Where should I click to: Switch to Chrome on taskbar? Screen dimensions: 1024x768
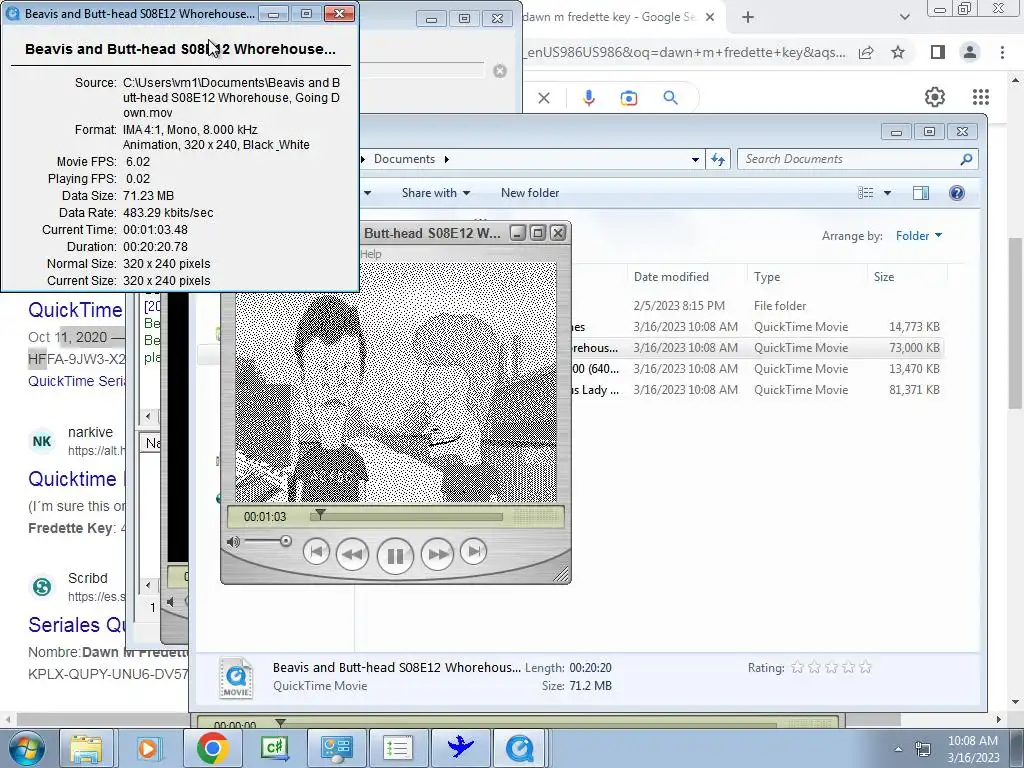212,748
